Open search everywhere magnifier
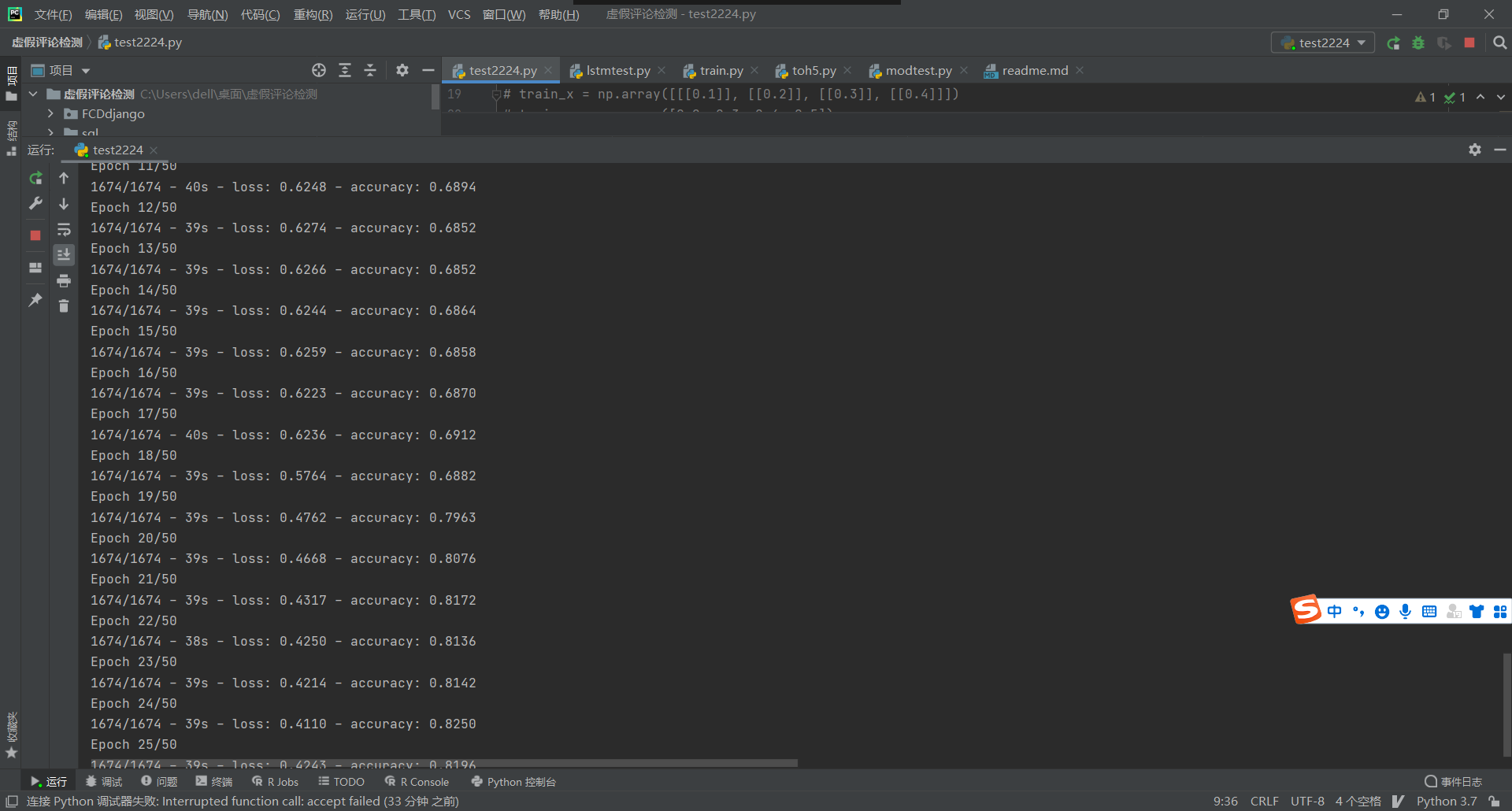 (x=1499, y=43)
